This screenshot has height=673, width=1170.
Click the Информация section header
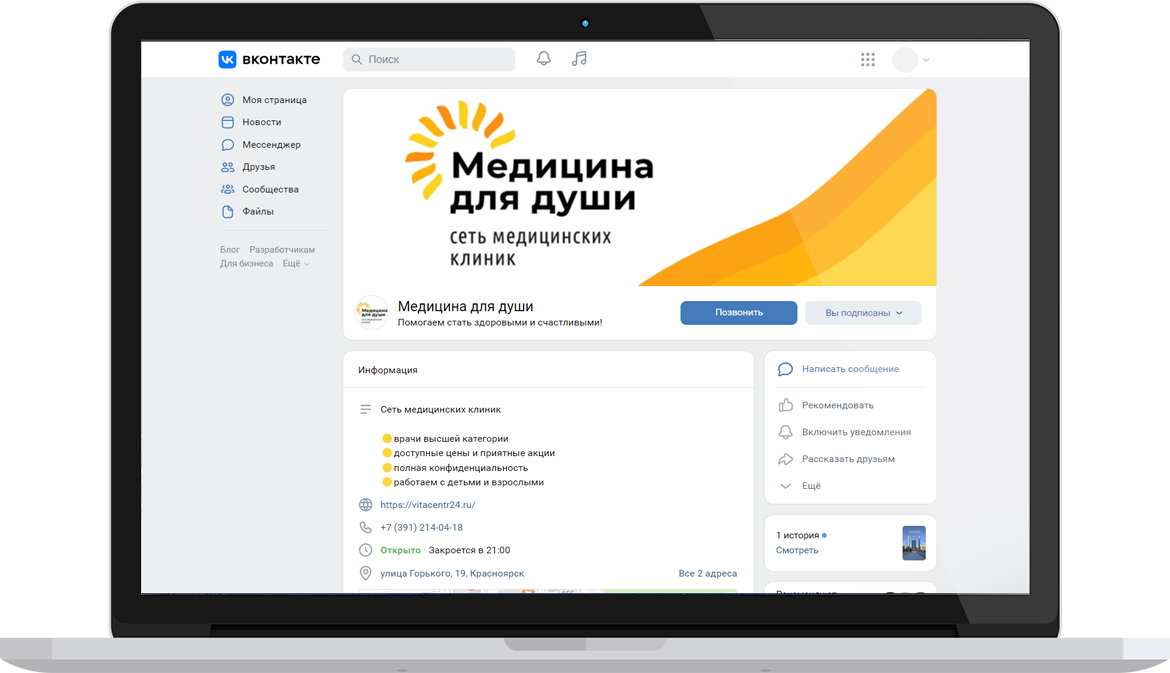387,370
